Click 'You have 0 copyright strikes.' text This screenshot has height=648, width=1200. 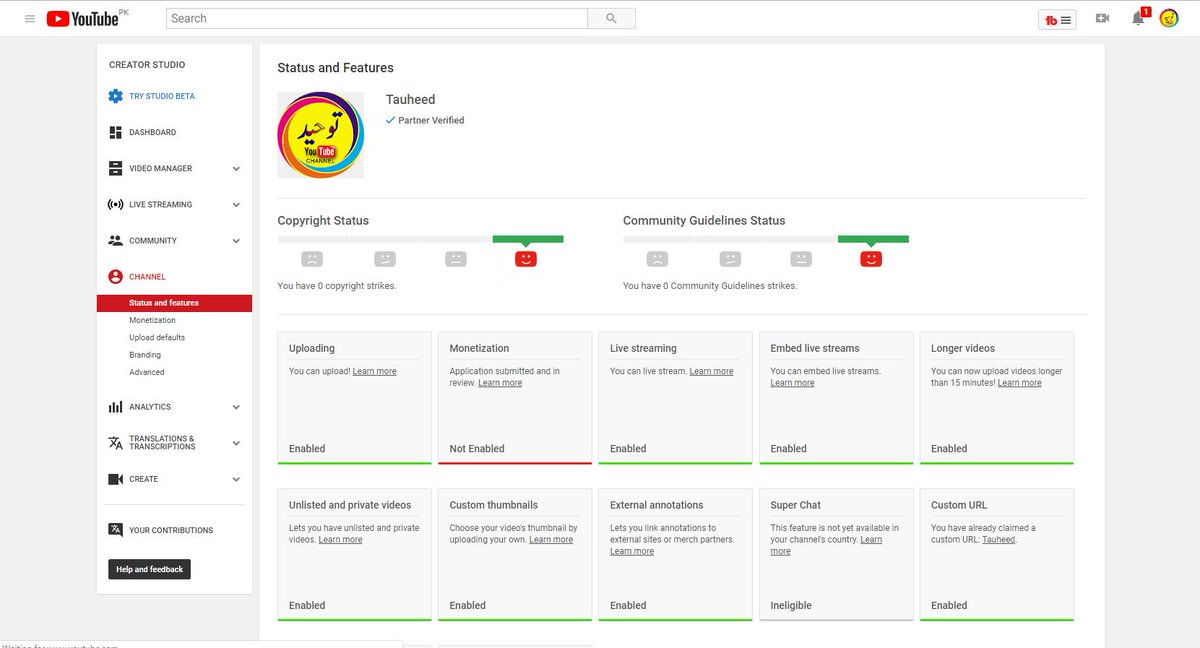tap(337, 286)
